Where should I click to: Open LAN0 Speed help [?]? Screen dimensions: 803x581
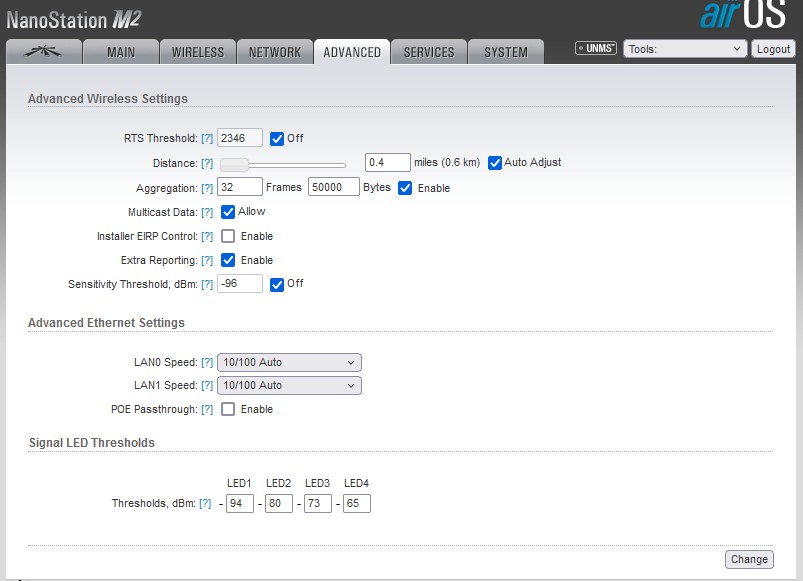click(x=207, y=362)
